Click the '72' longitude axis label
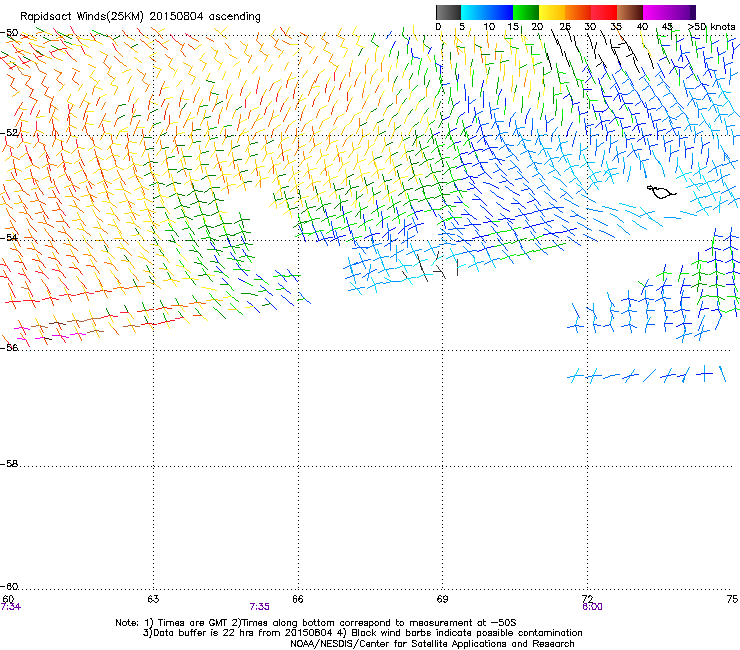This screenshot has height=650, width=740. (587, 599)
